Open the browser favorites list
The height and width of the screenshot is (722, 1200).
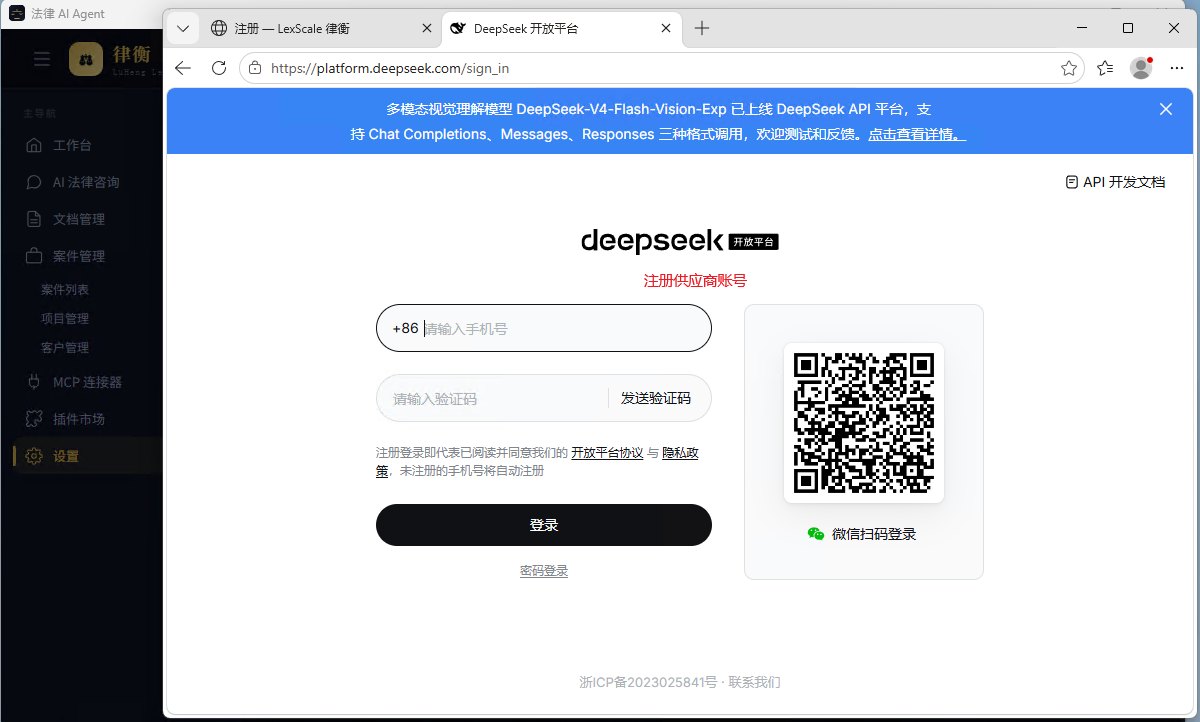[1105, 68]
